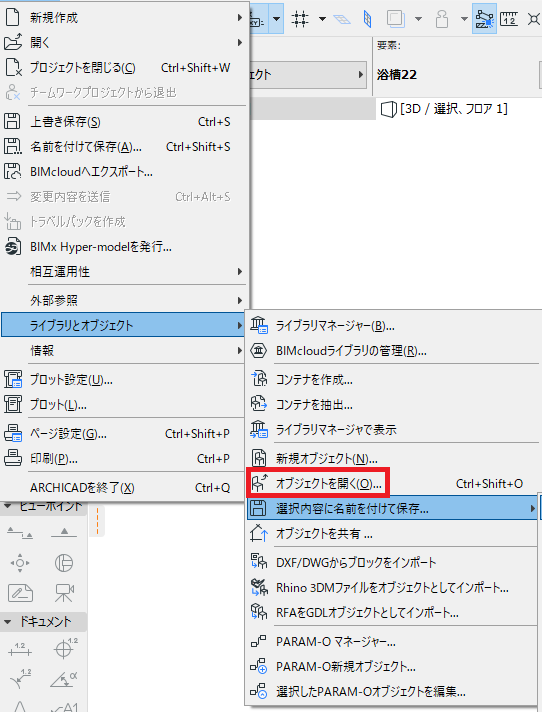Click the plotter icon beside プロット(L)

[13, 404]
